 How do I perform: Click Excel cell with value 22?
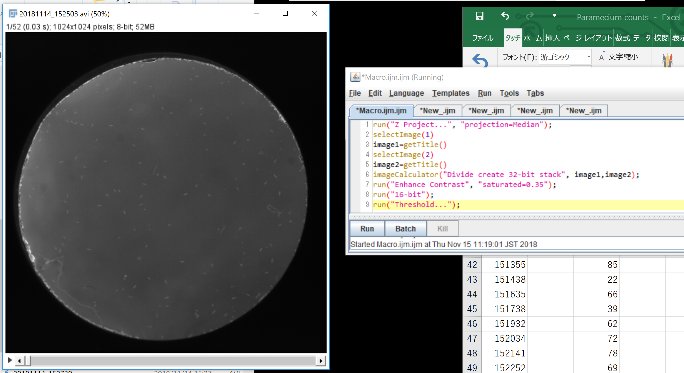point(596,279)
